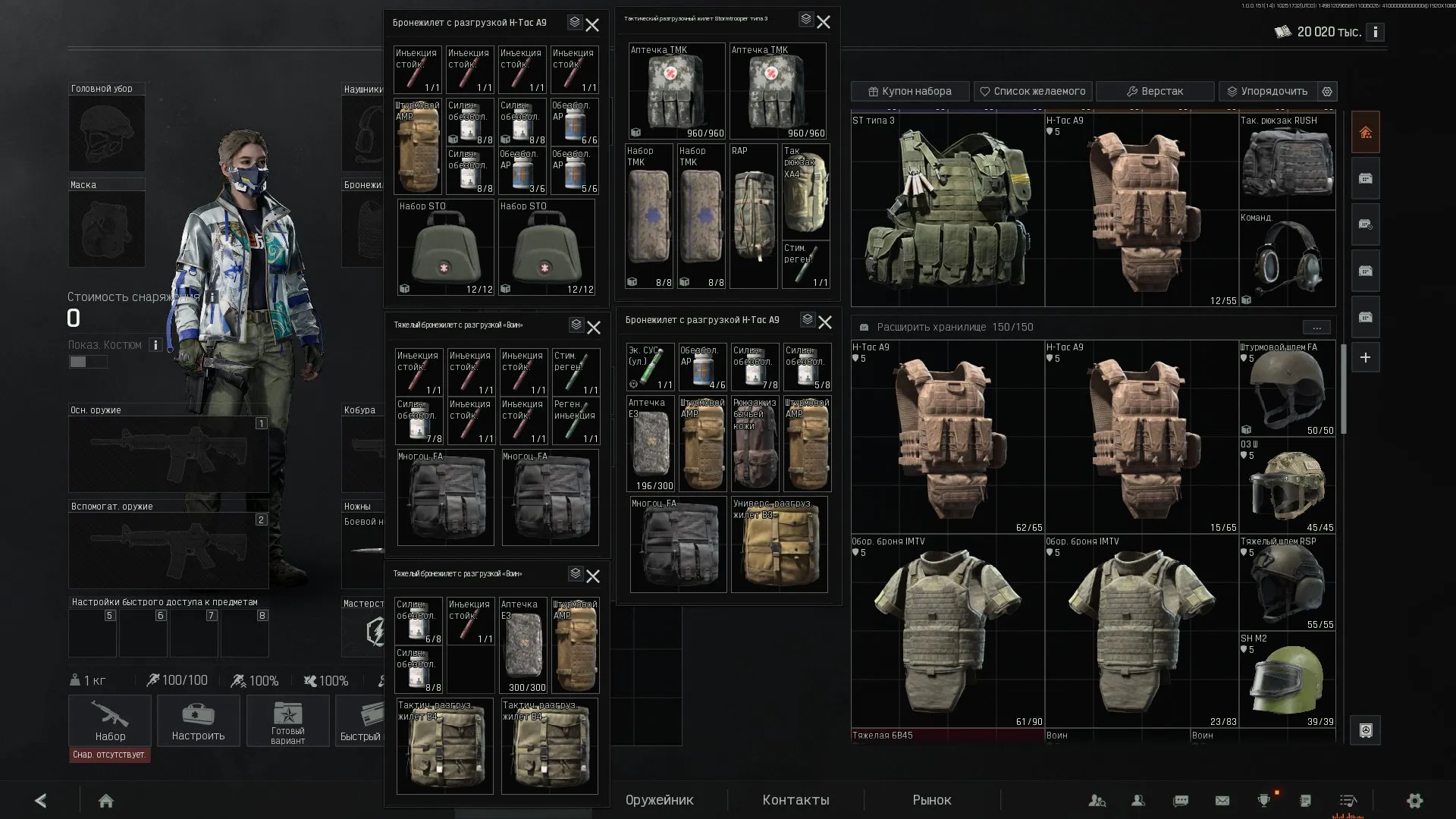Open the find friends search icon
This screenshot has height=819, width=1456.
(x=1097, y=800)
